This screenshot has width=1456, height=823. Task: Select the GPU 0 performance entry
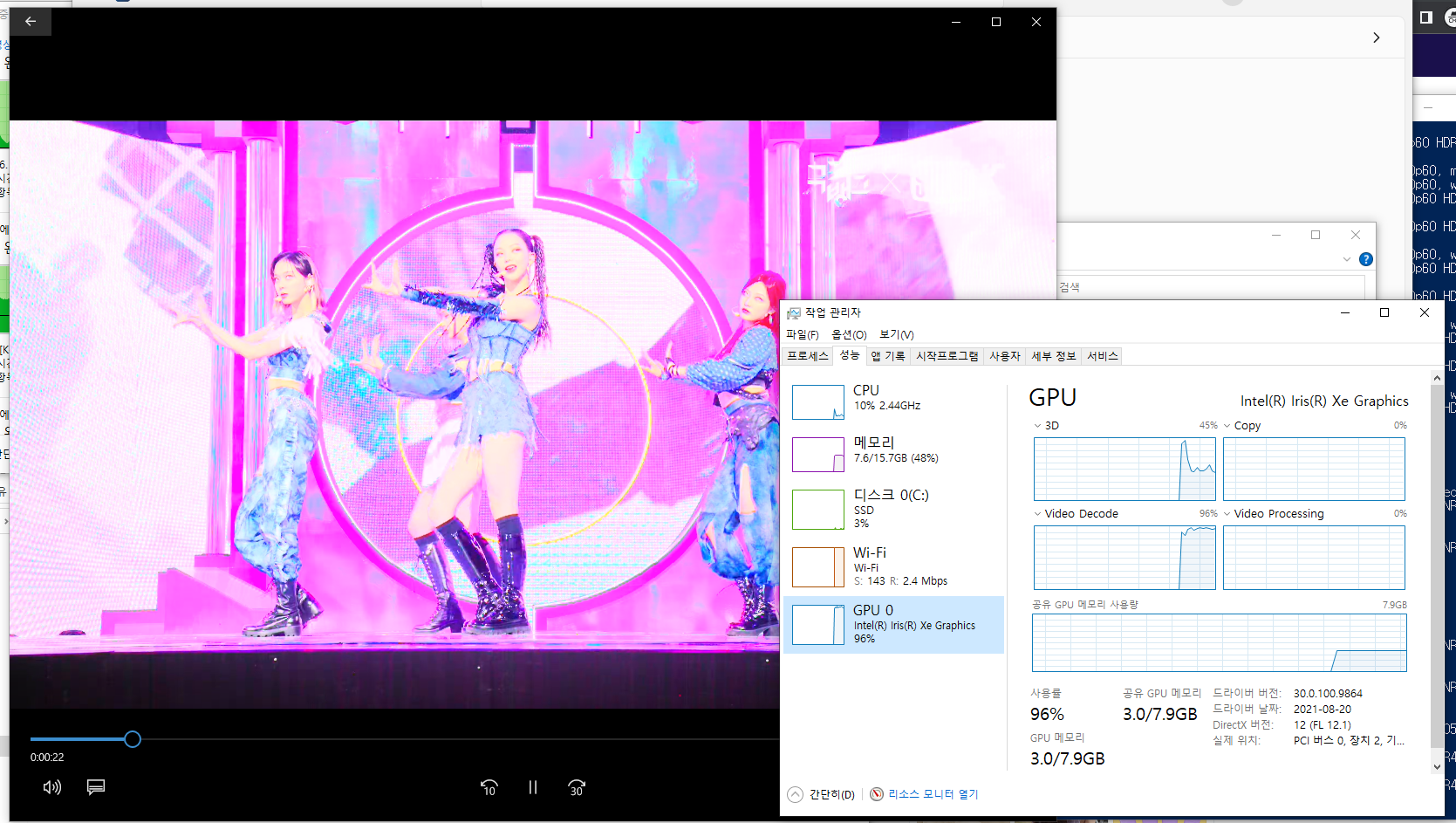click(894, 625)
